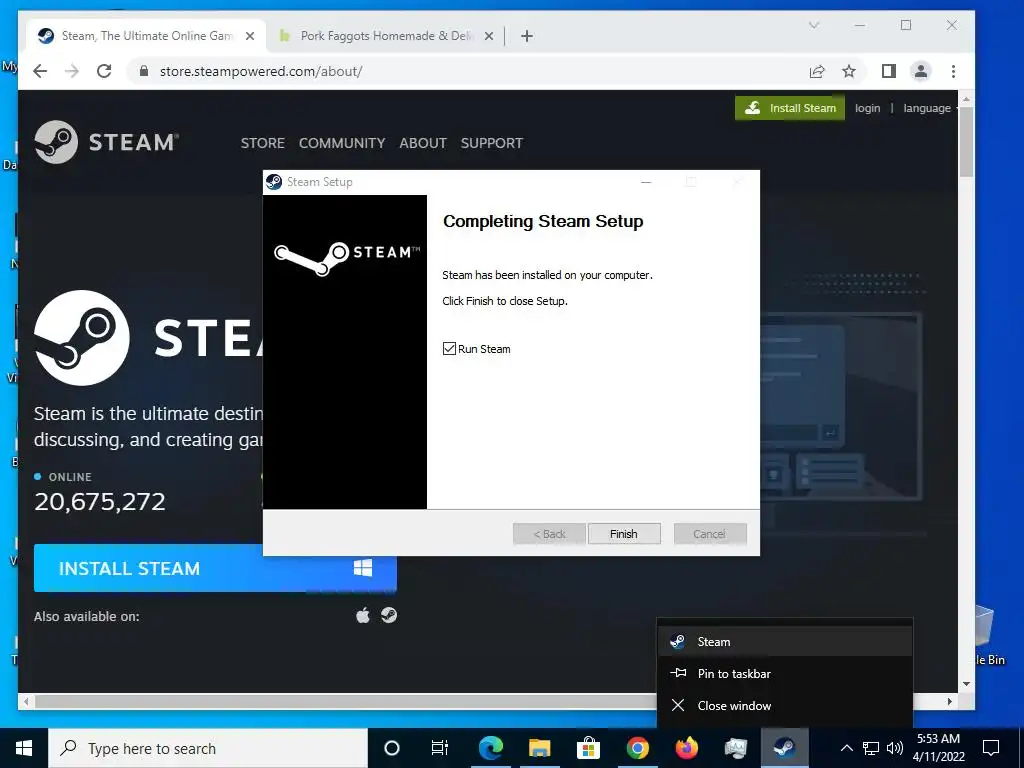Open network tray icon
Viewport: 1024px width, 768px height.
(871, 748)
